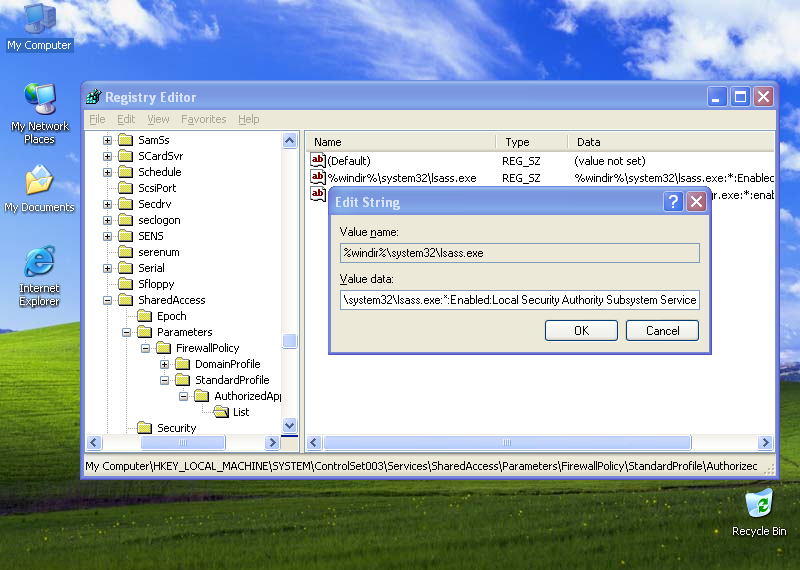Image resolution: width=800 pixels, height=570 pixels.
Task: Open the File menu
Action: pyautogui.click(x=97, y=119)
